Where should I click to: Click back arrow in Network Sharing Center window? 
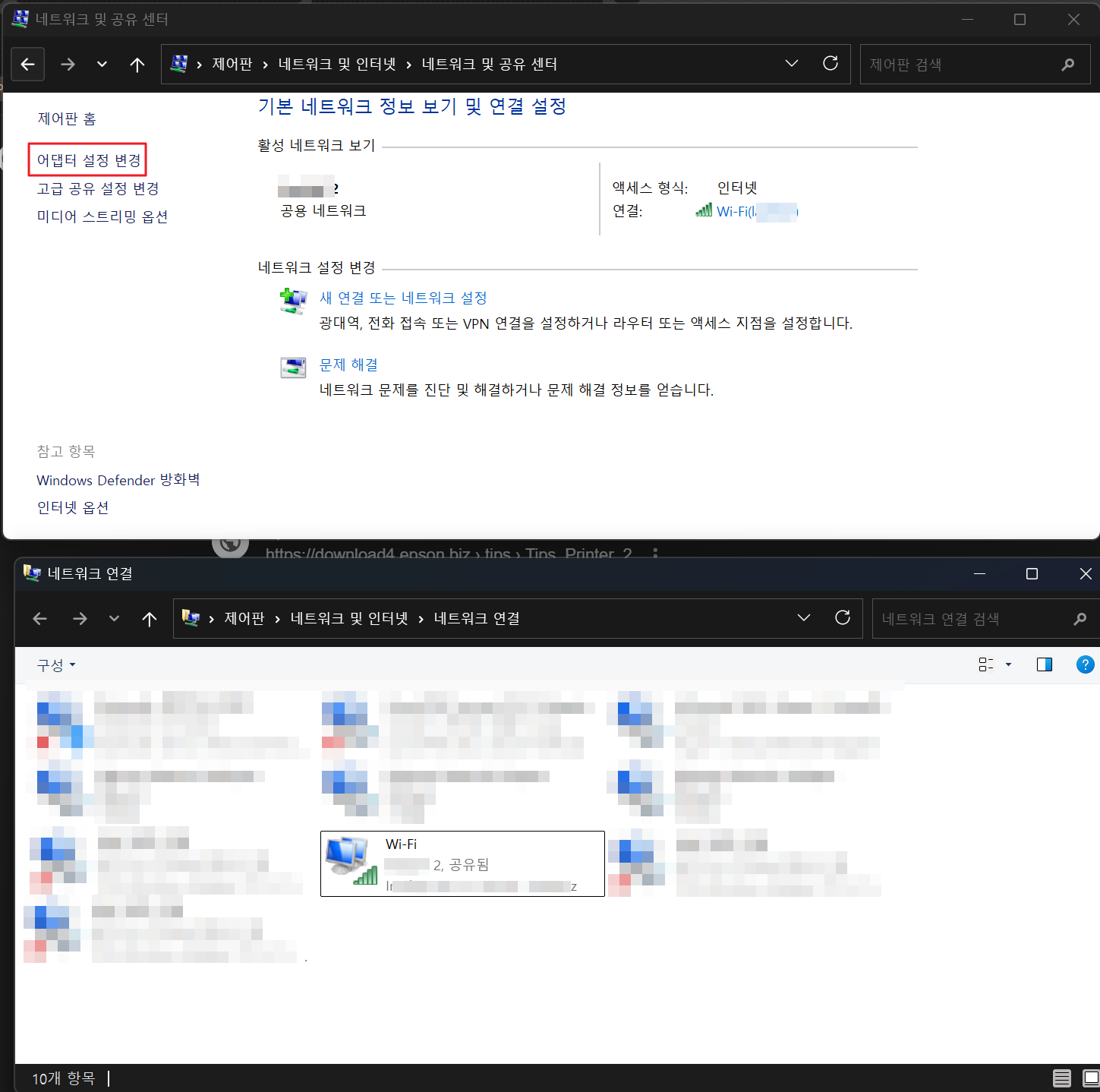[x=28, y=65]
